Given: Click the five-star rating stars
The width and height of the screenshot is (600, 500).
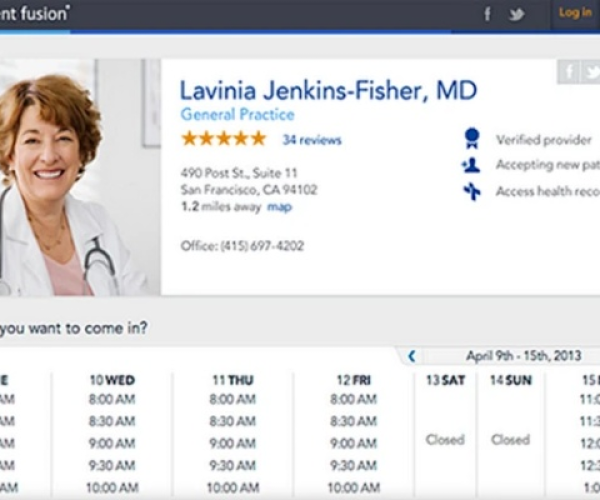Looking at the screenshot, I should click(x=223, y=139).
